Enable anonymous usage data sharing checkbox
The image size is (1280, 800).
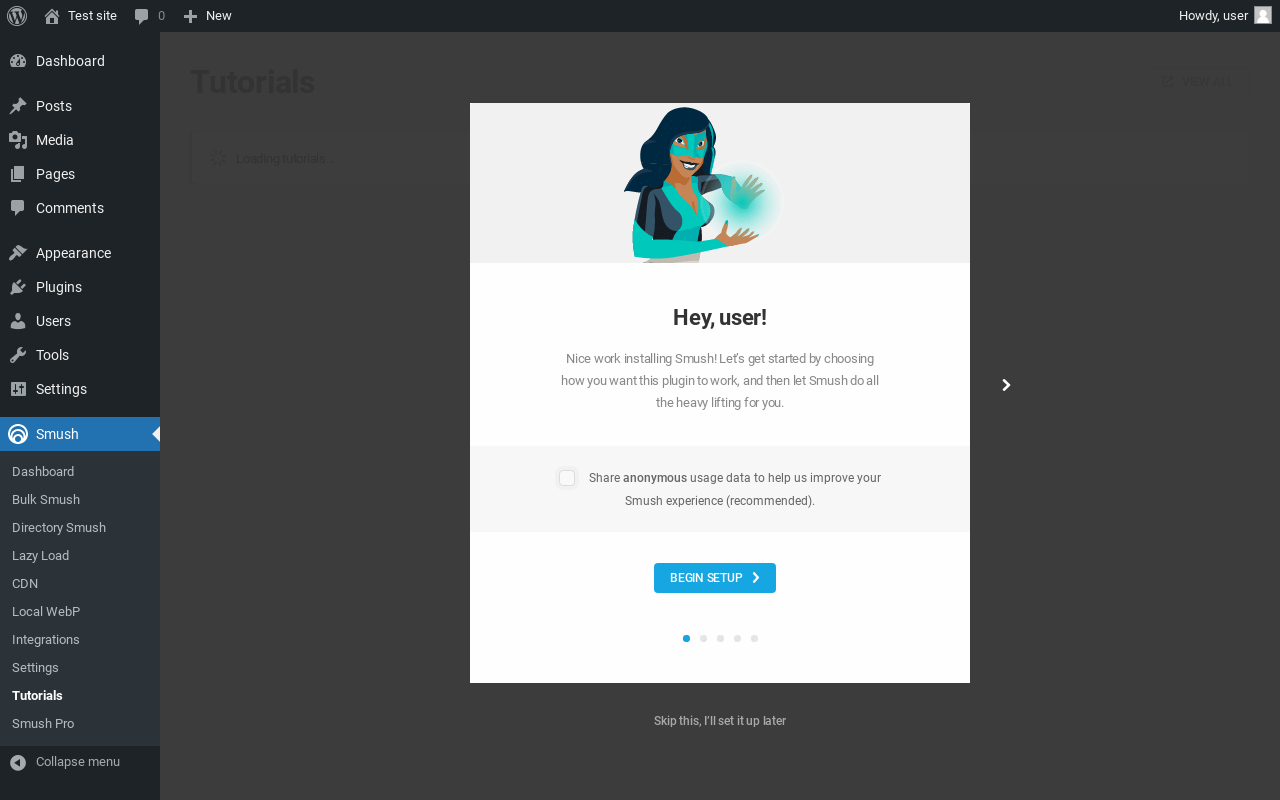[567, 478]
